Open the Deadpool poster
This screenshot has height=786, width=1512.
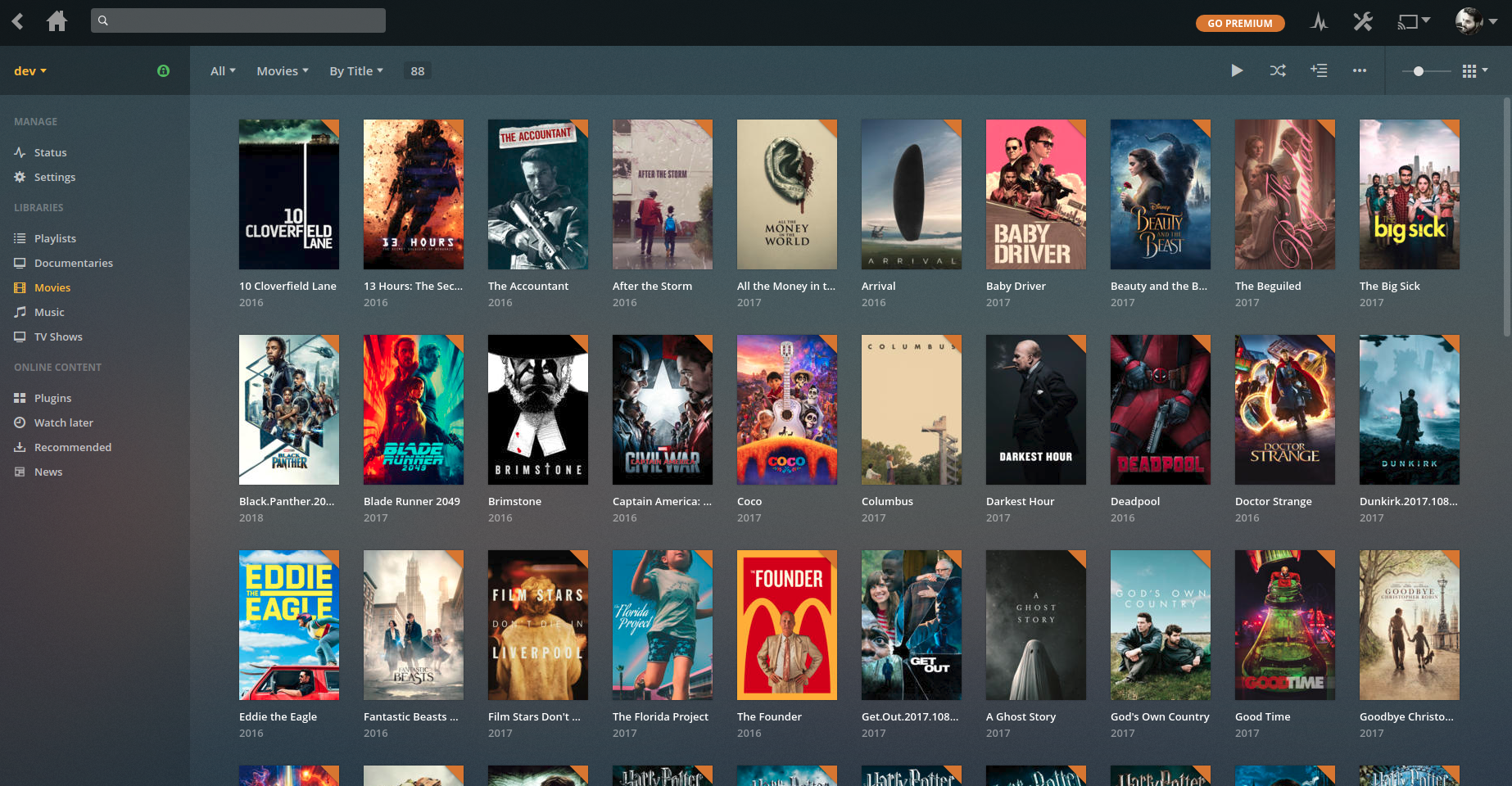(x=1161, y=409)
